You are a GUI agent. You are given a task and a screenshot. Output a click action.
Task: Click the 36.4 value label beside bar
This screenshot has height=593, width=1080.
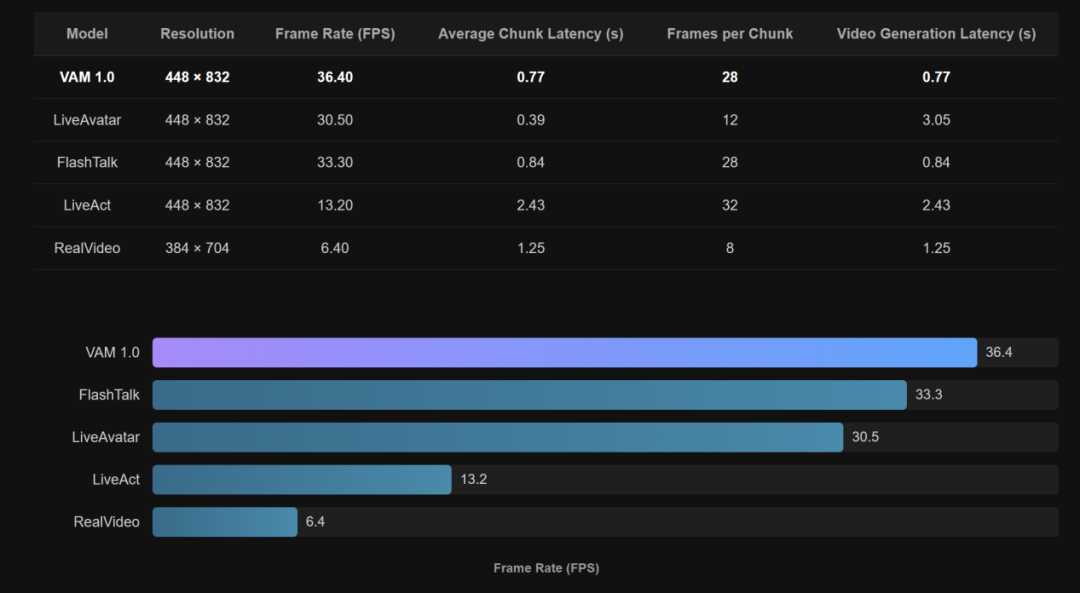pyautogui.click(x=999, y=353)
